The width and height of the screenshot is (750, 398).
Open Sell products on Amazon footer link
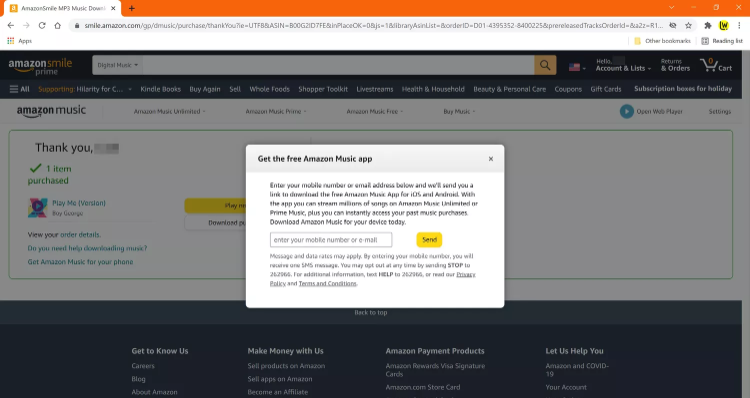pyautogui.click(x=286, y=366)
